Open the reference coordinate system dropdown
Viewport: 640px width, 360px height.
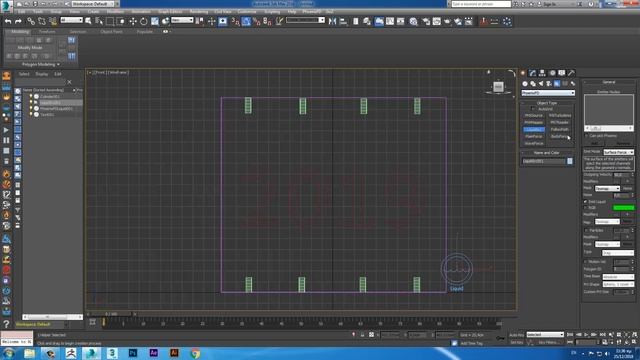pyautogui.click(x=182, y=20)
